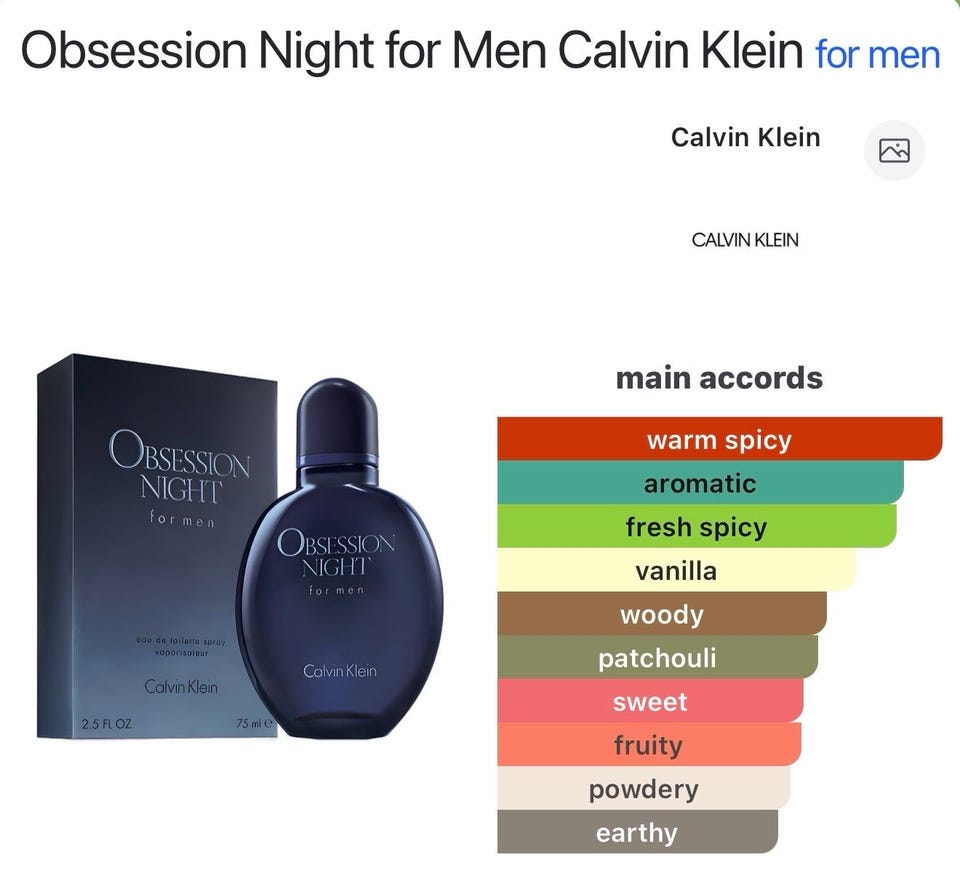Screen dimensions: 960x876
Task: Select the fruity accord bar
Action: (649, 744)
